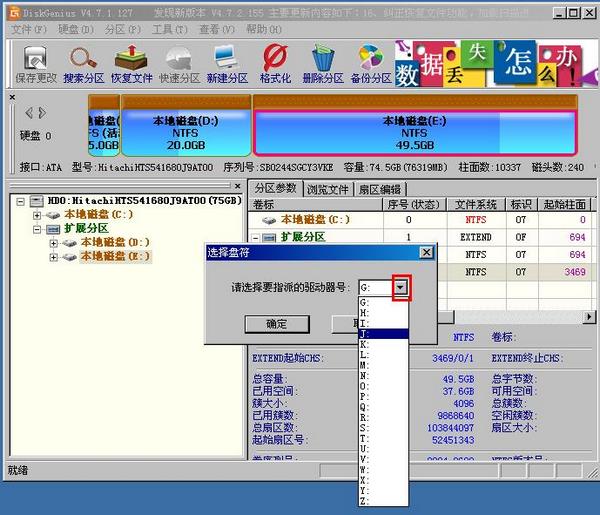Open the drive letter dropdown arrow
Image resolution: width=600 pixels, height=515 pixels.
401,287
